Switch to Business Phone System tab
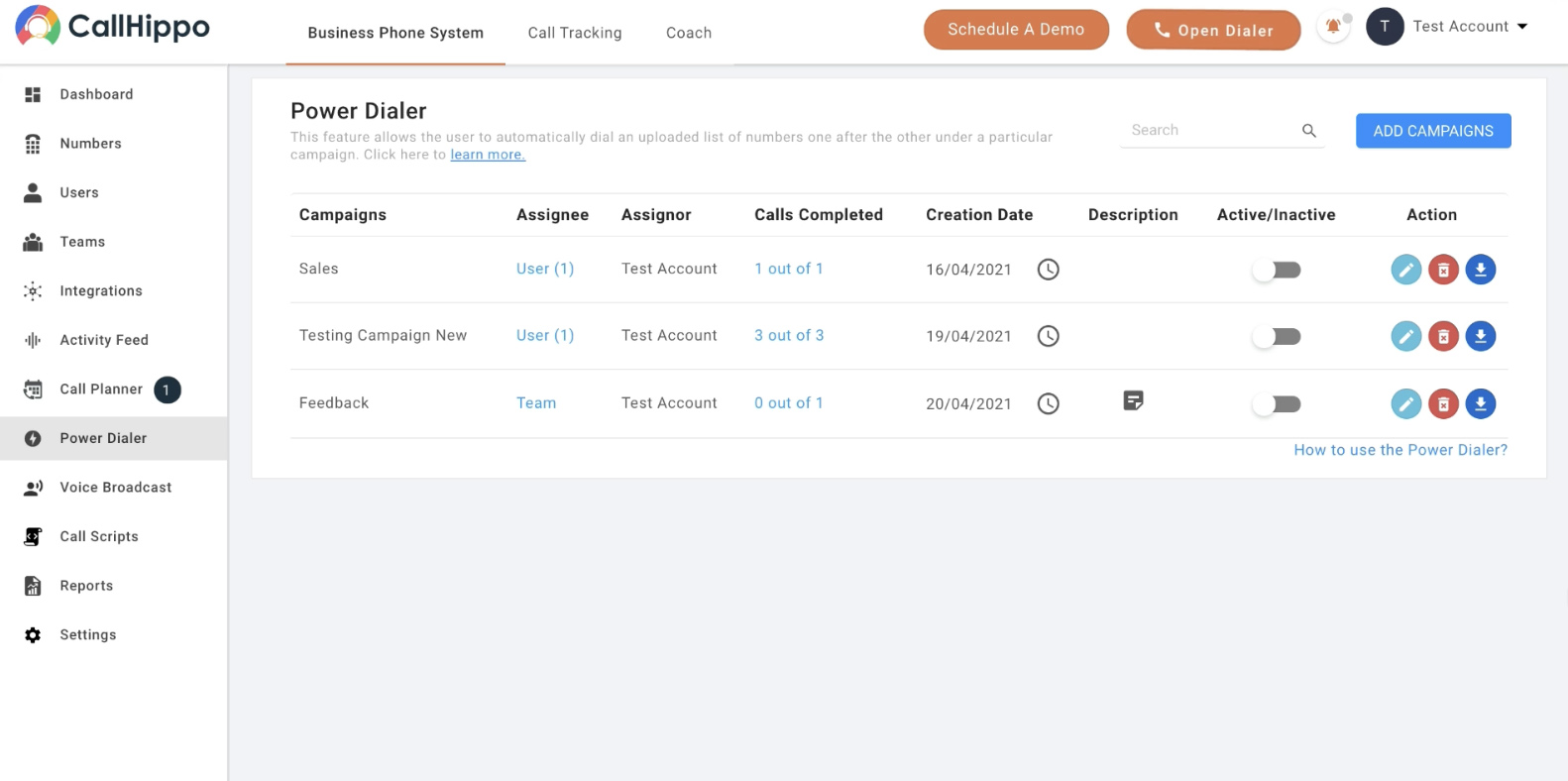The image size is (1568, 781). (x=395, y=33)
